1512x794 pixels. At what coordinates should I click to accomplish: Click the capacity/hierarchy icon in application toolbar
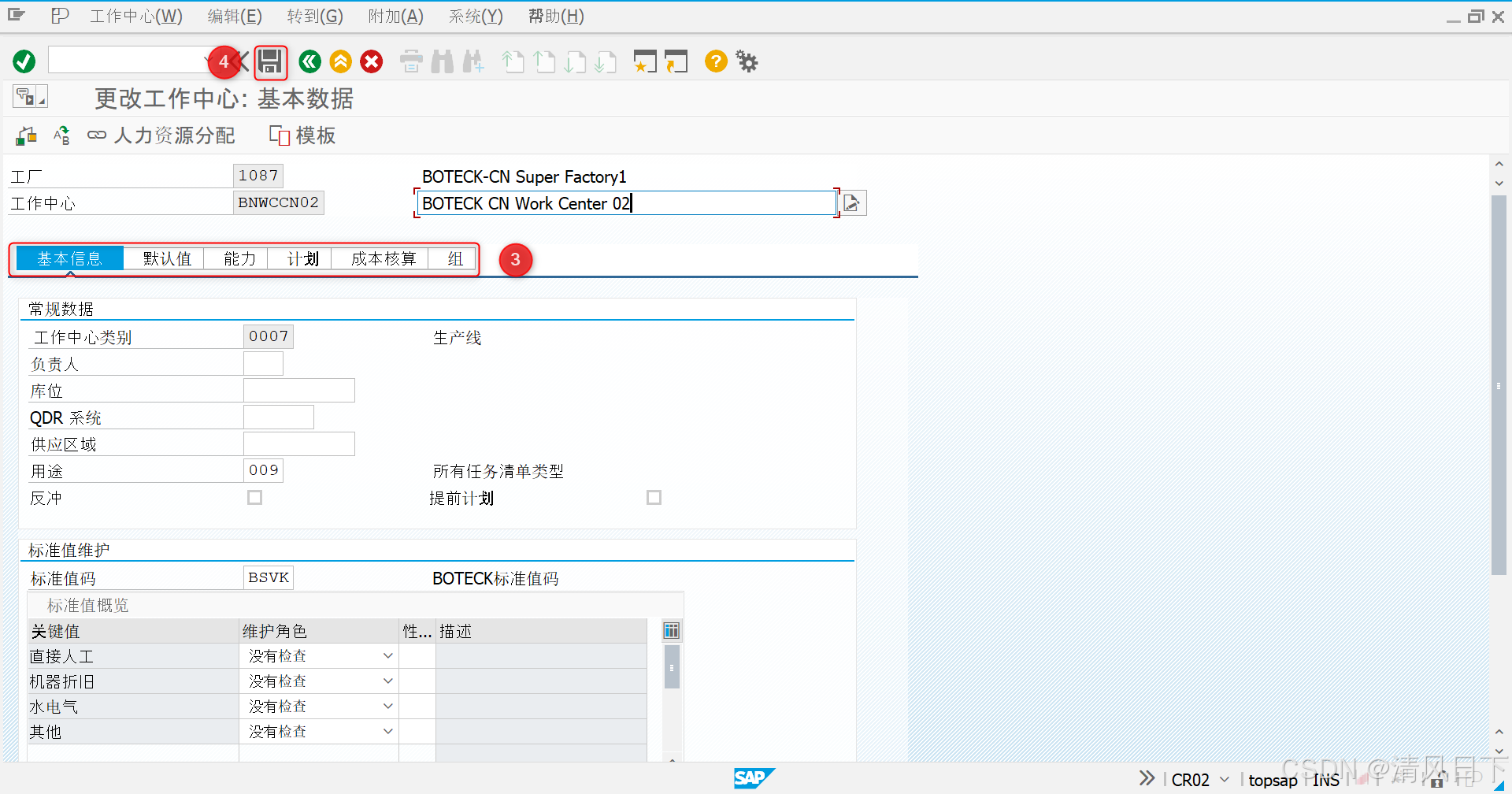coord(26,135)
